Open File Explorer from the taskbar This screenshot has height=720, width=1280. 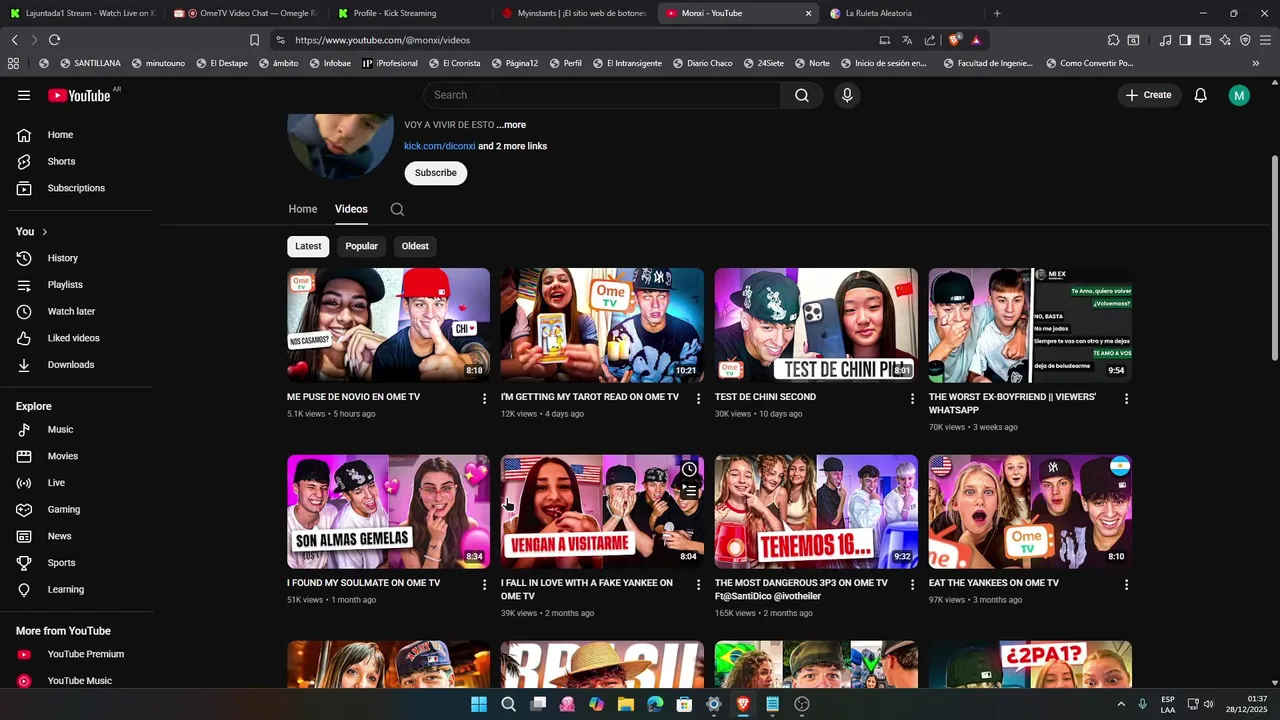coord(626,704)
